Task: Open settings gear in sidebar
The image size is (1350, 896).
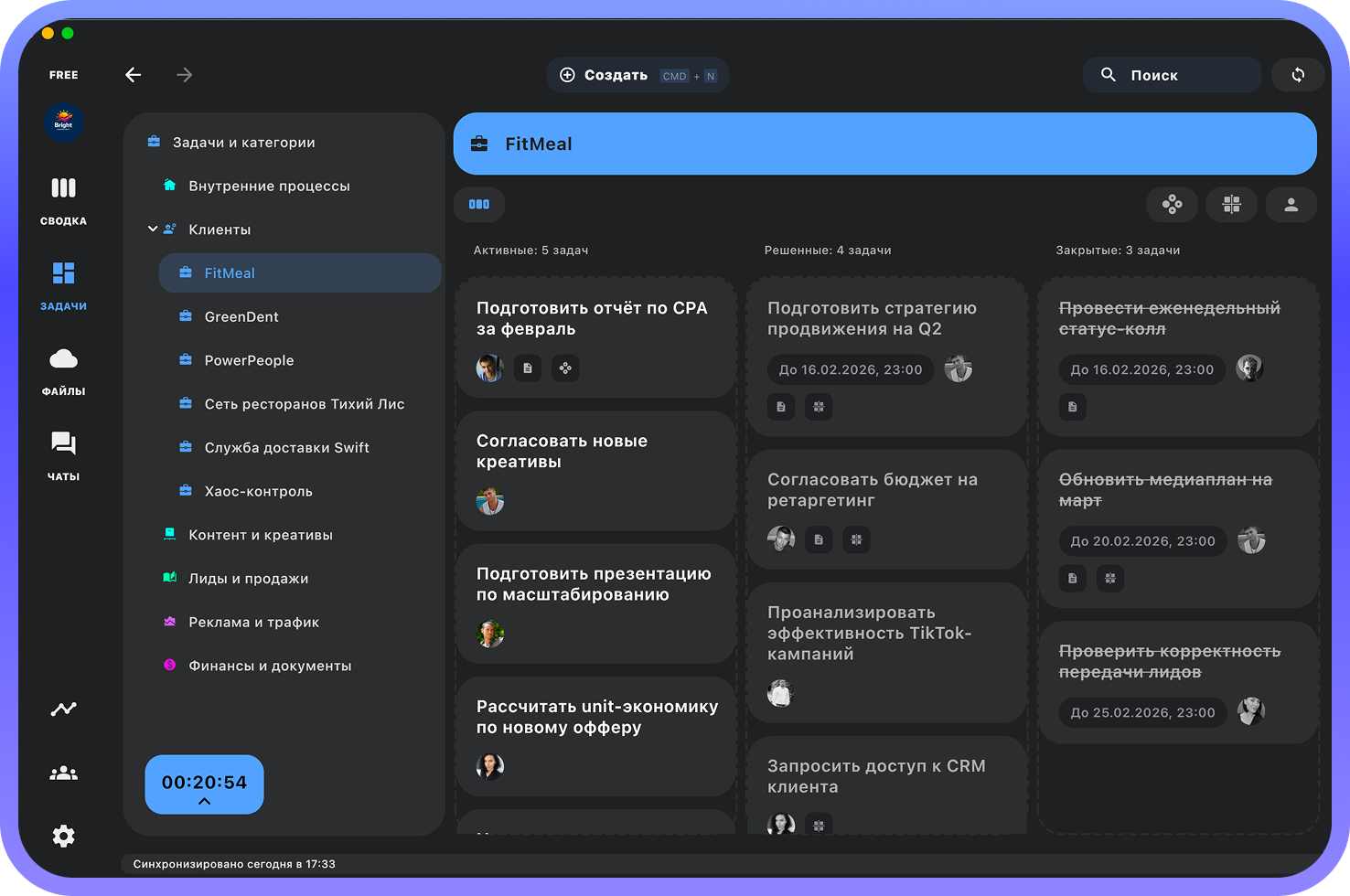Action: 63,836
